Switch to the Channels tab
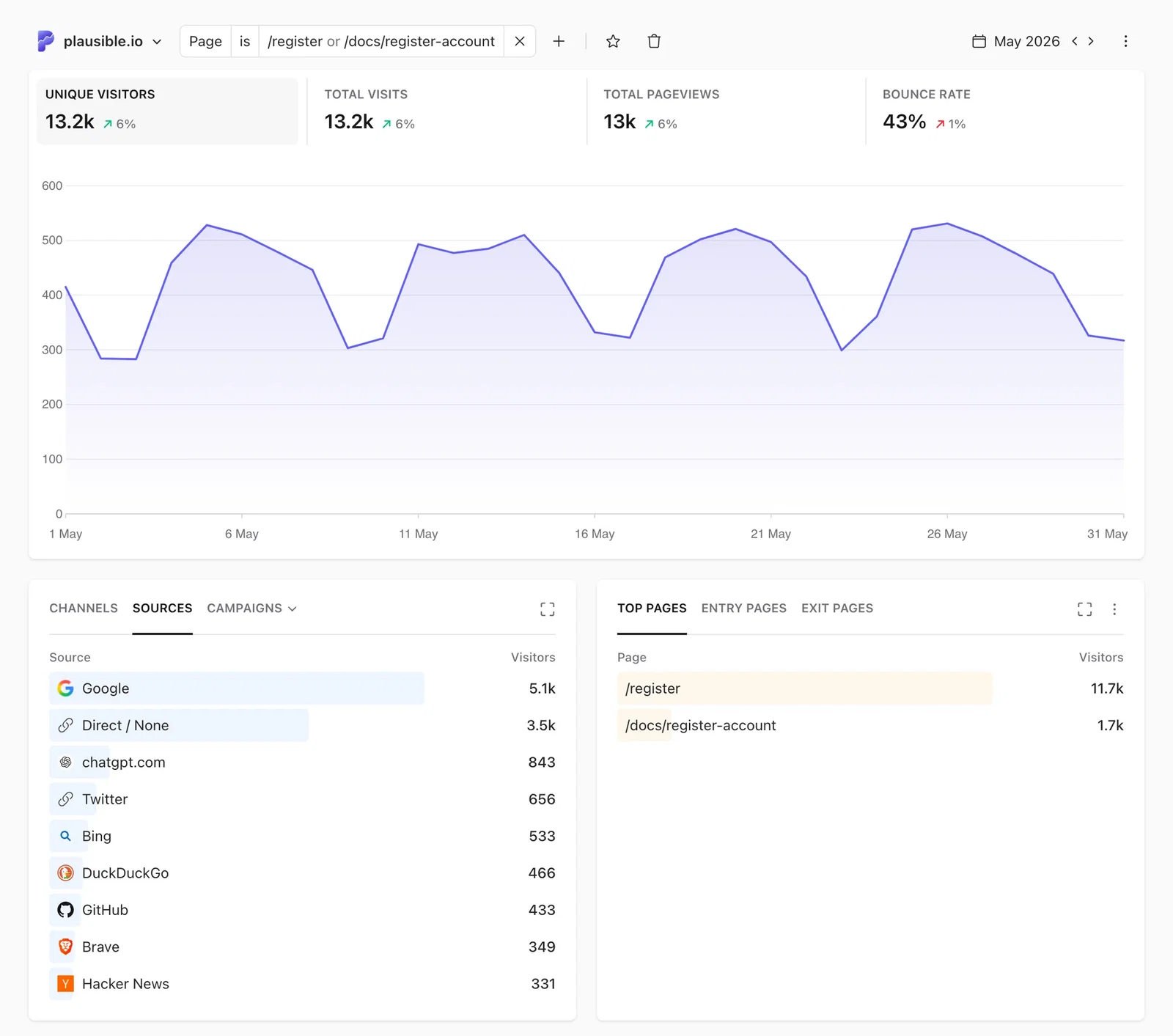 [x=84, y=609]
